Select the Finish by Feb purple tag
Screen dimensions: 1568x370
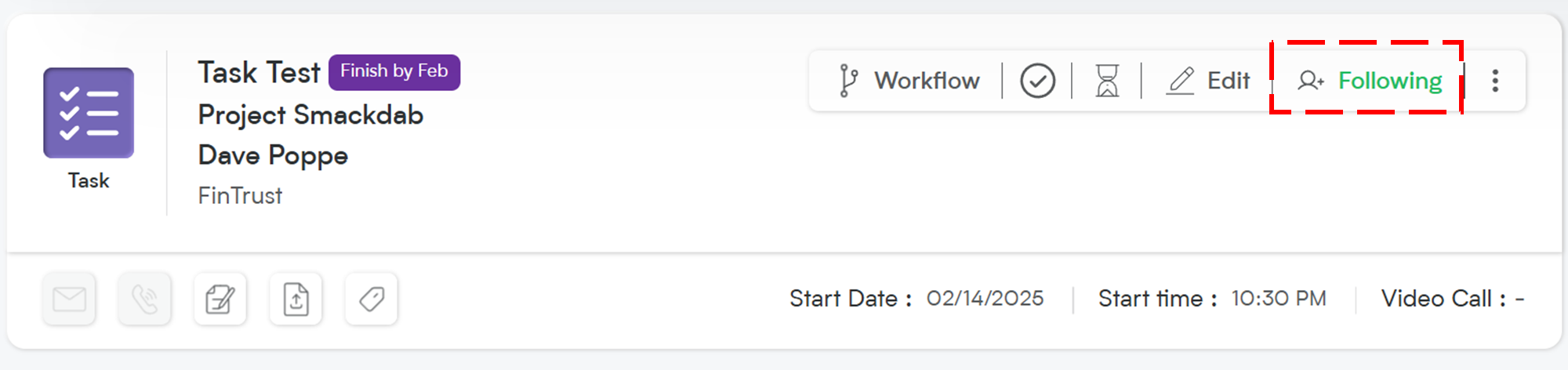point(394,72)
